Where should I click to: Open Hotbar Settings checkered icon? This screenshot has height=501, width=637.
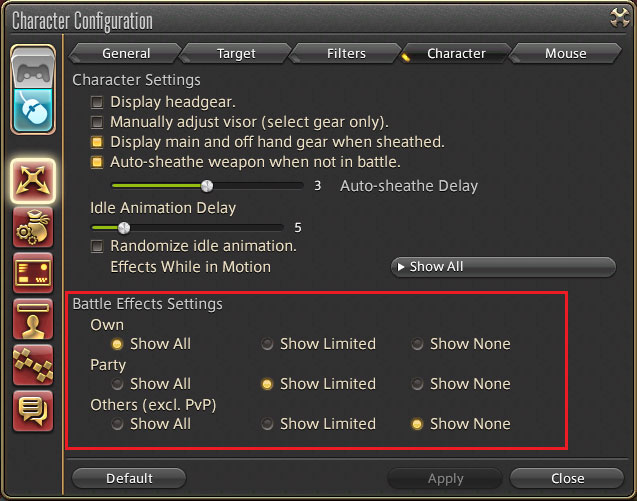tap(33, 365)
